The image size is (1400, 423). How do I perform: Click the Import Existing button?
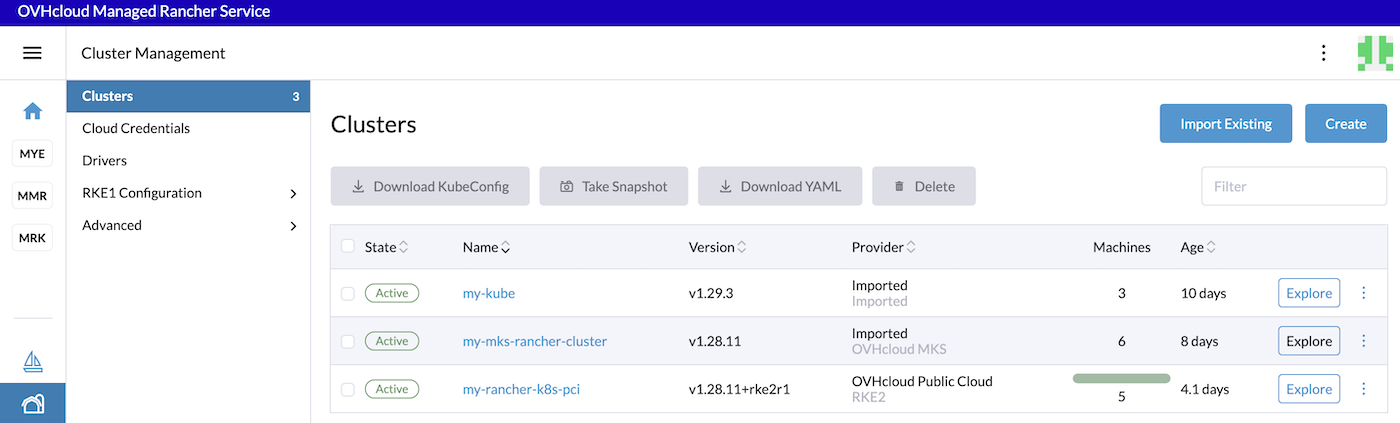click(1226, 124)
